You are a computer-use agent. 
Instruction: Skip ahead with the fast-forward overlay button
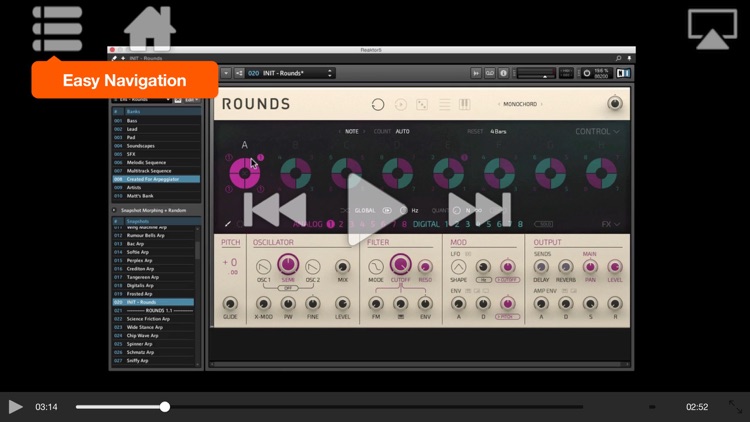pos(480,210)
